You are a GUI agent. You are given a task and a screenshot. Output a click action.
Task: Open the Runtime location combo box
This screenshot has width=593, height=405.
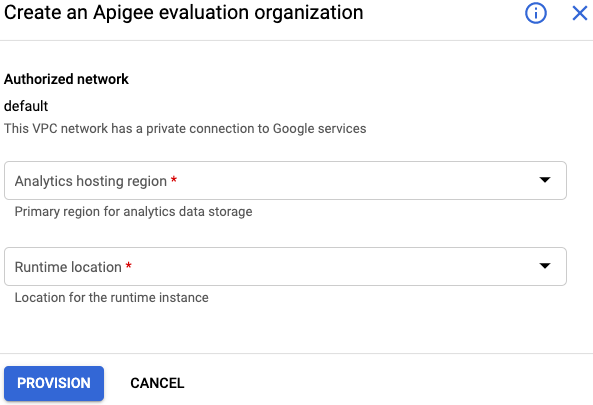(x=285, y=266)
